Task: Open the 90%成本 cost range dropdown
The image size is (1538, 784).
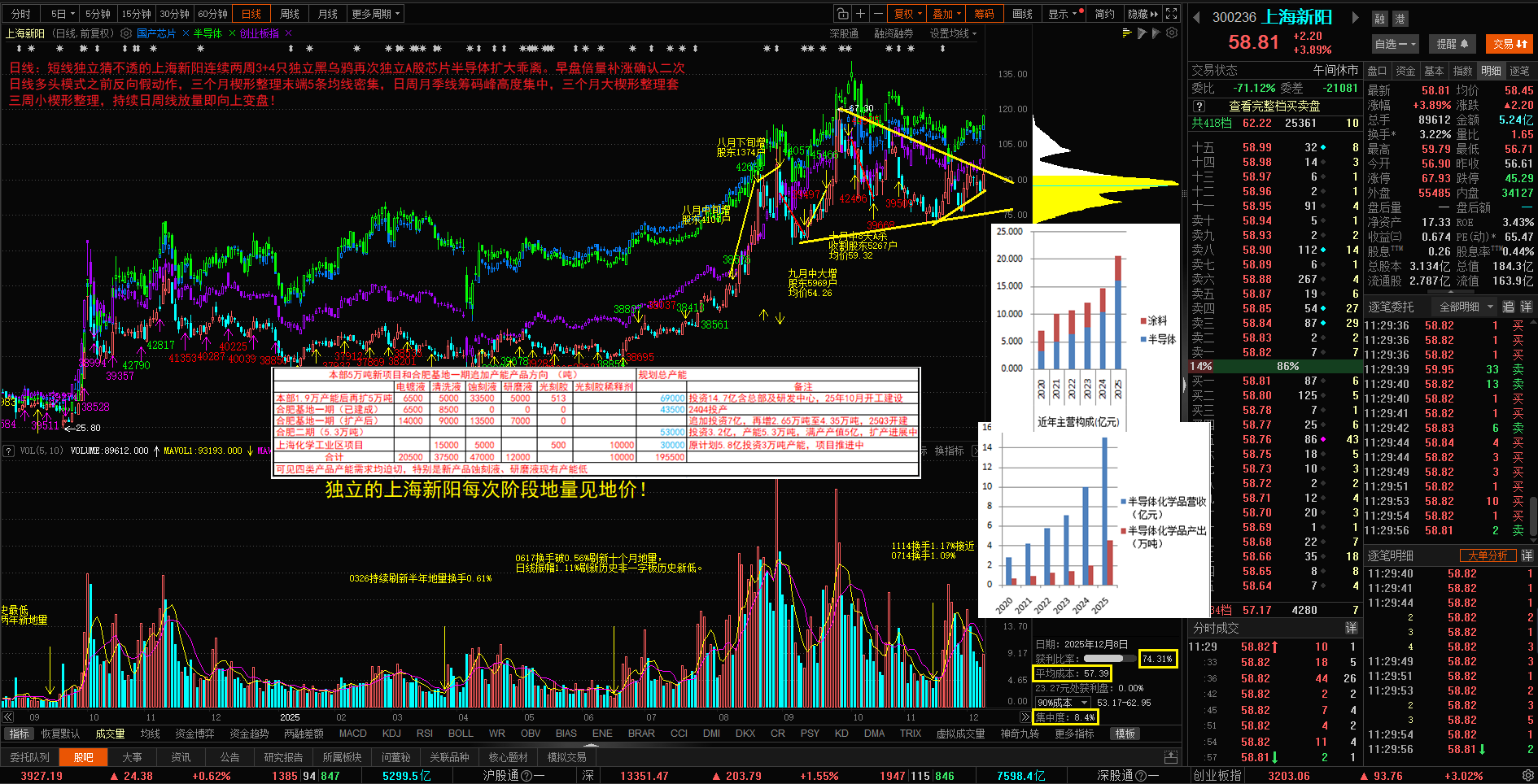Action: coord(1062,702)
